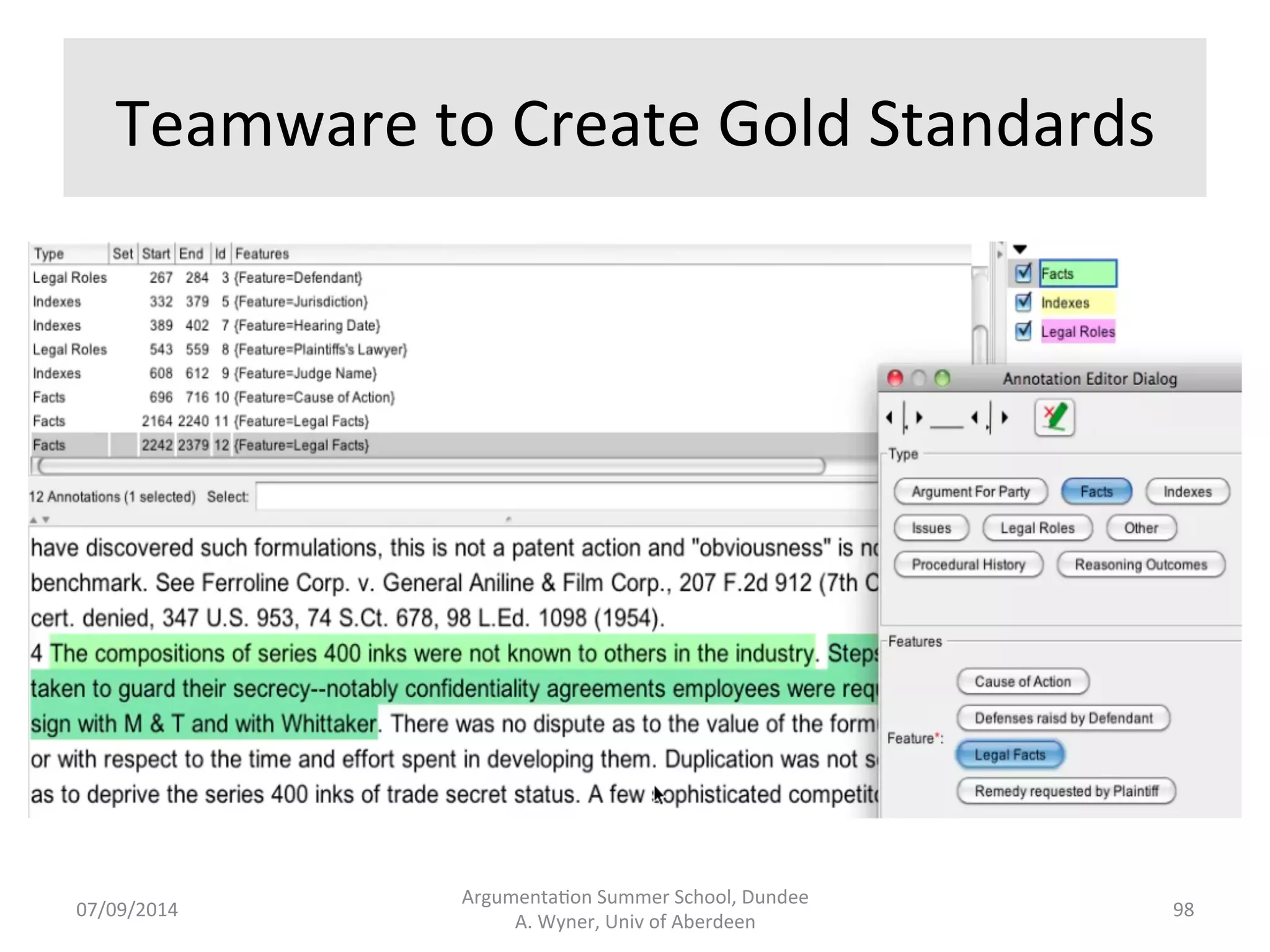
Task: Choose the Indexes type button
Action: [1188, 491]
